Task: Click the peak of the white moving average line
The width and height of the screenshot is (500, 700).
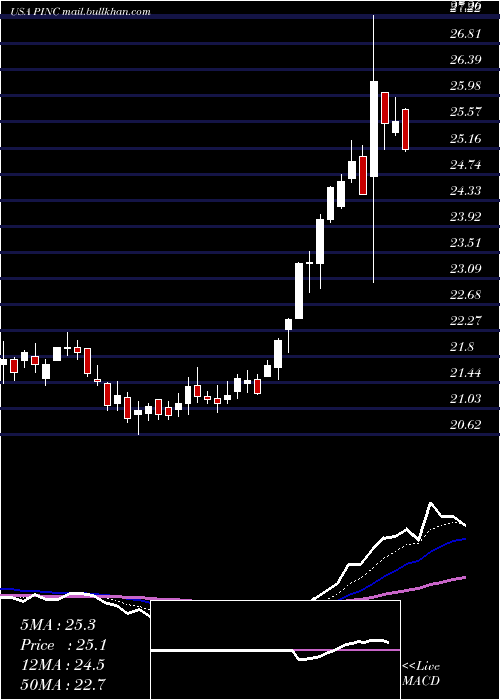Action: coord(431,504)
